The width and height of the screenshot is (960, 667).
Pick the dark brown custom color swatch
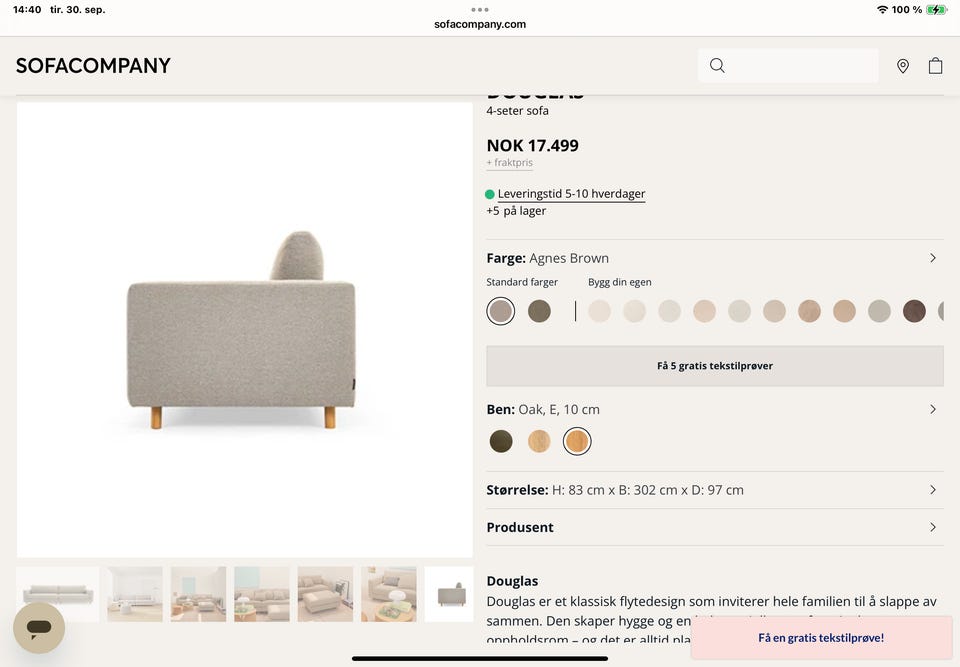(914, 311)
